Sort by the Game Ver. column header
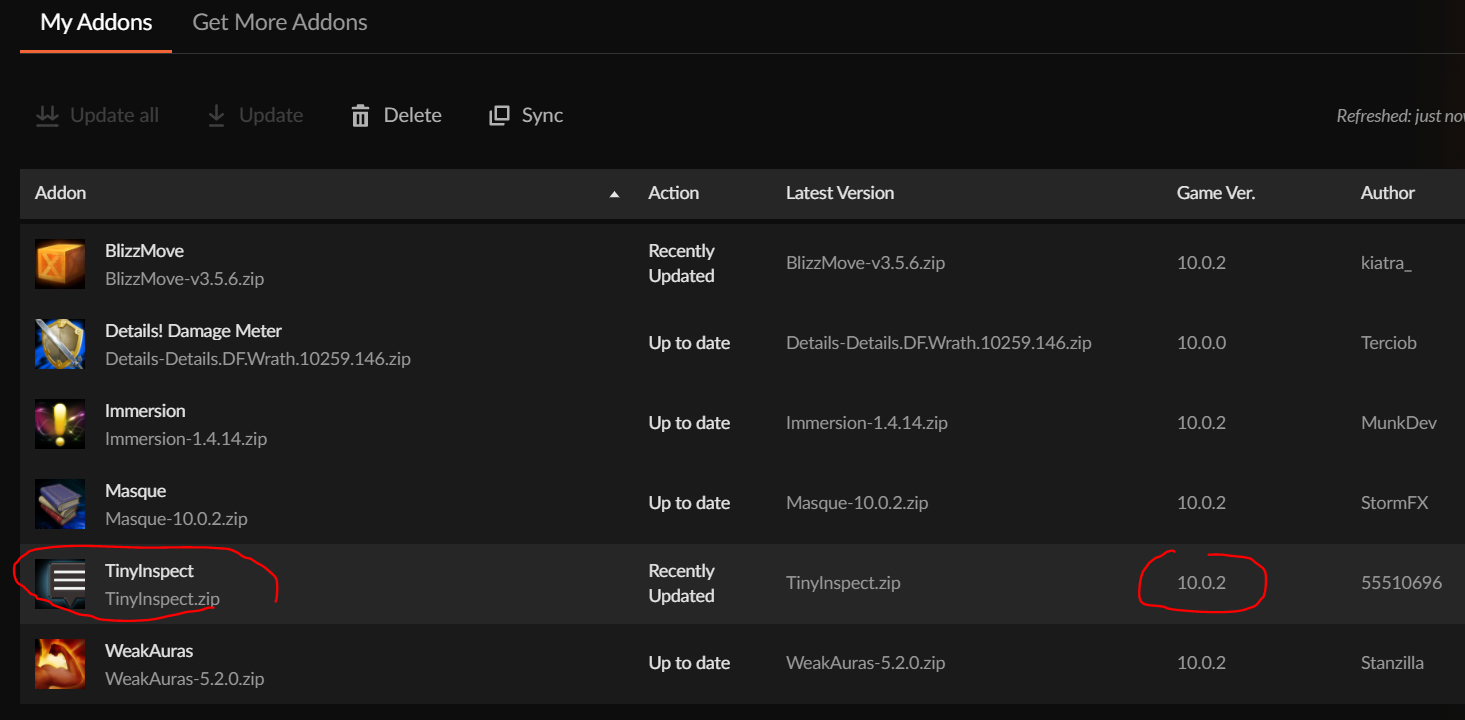The image size is (1465, 720). click(1215, 193)
